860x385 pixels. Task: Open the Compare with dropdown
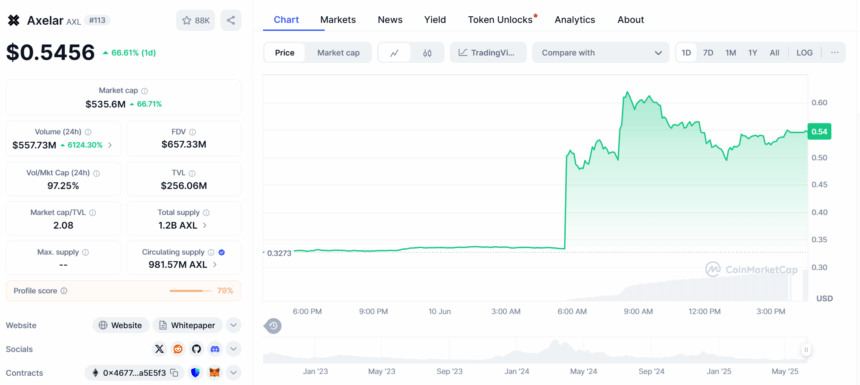tap(601, 53)
